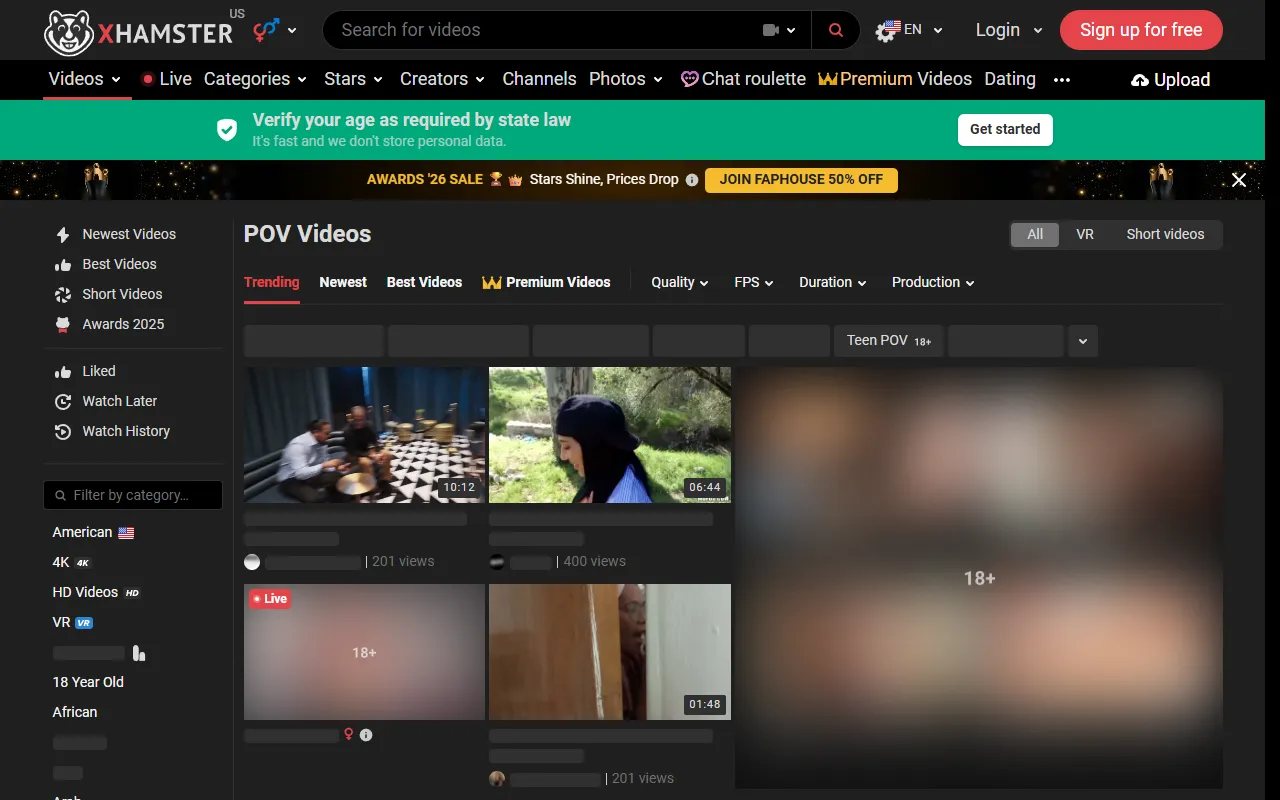
Task: Click uploader avatar beside 400 views
Action: pyautogui.click(x=497, y=562)
